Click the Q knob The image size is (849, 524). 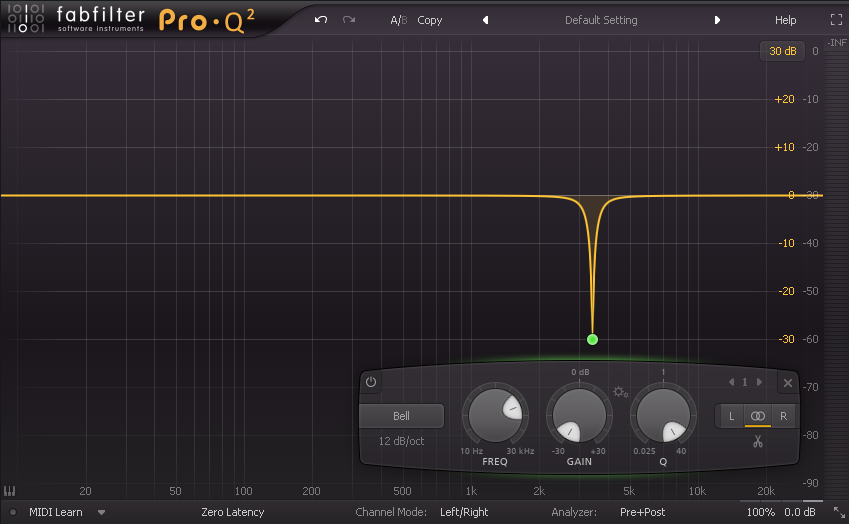click(663, 416)
